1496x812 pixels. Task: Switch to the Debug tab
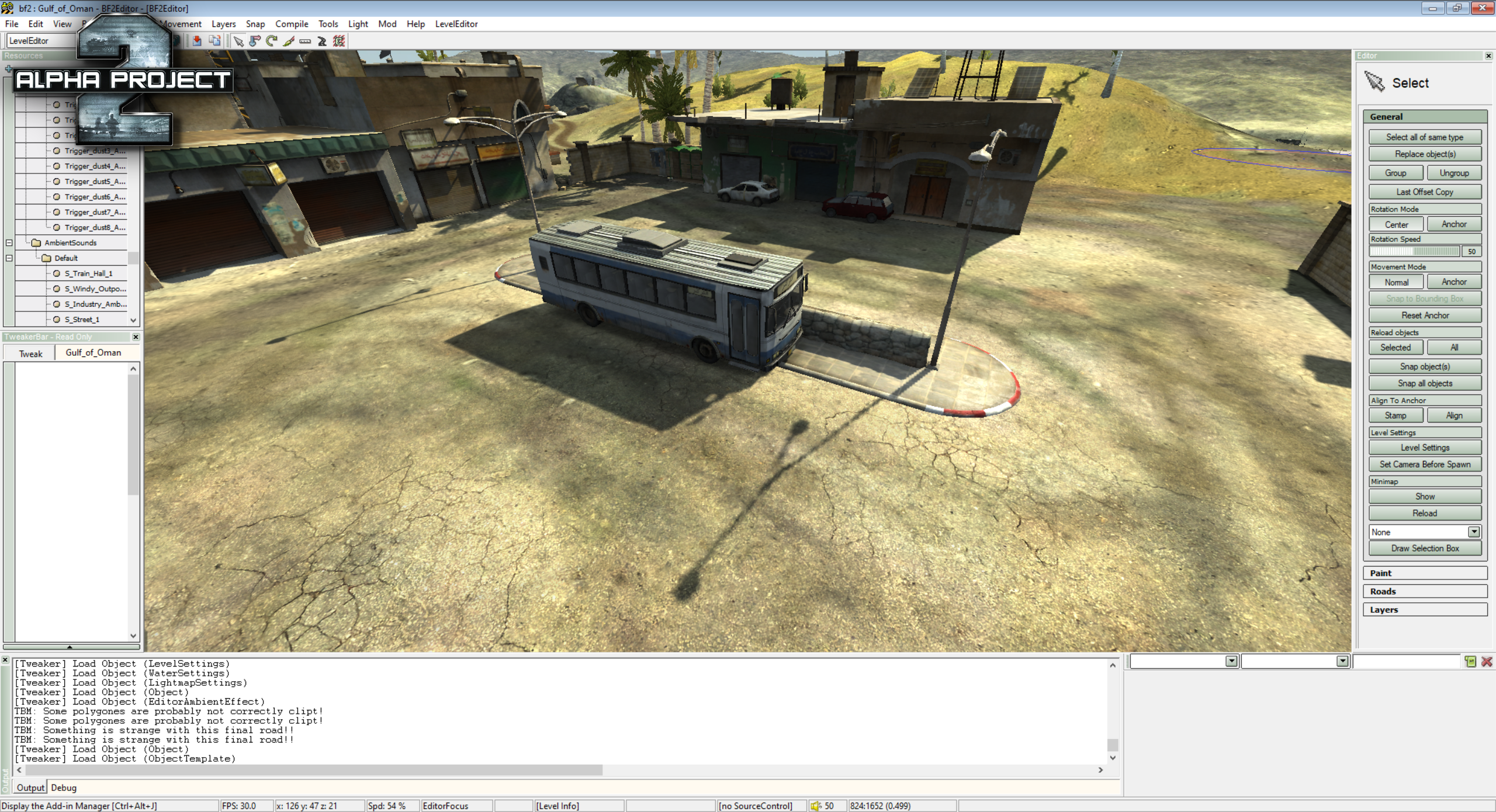click(64, 787)
